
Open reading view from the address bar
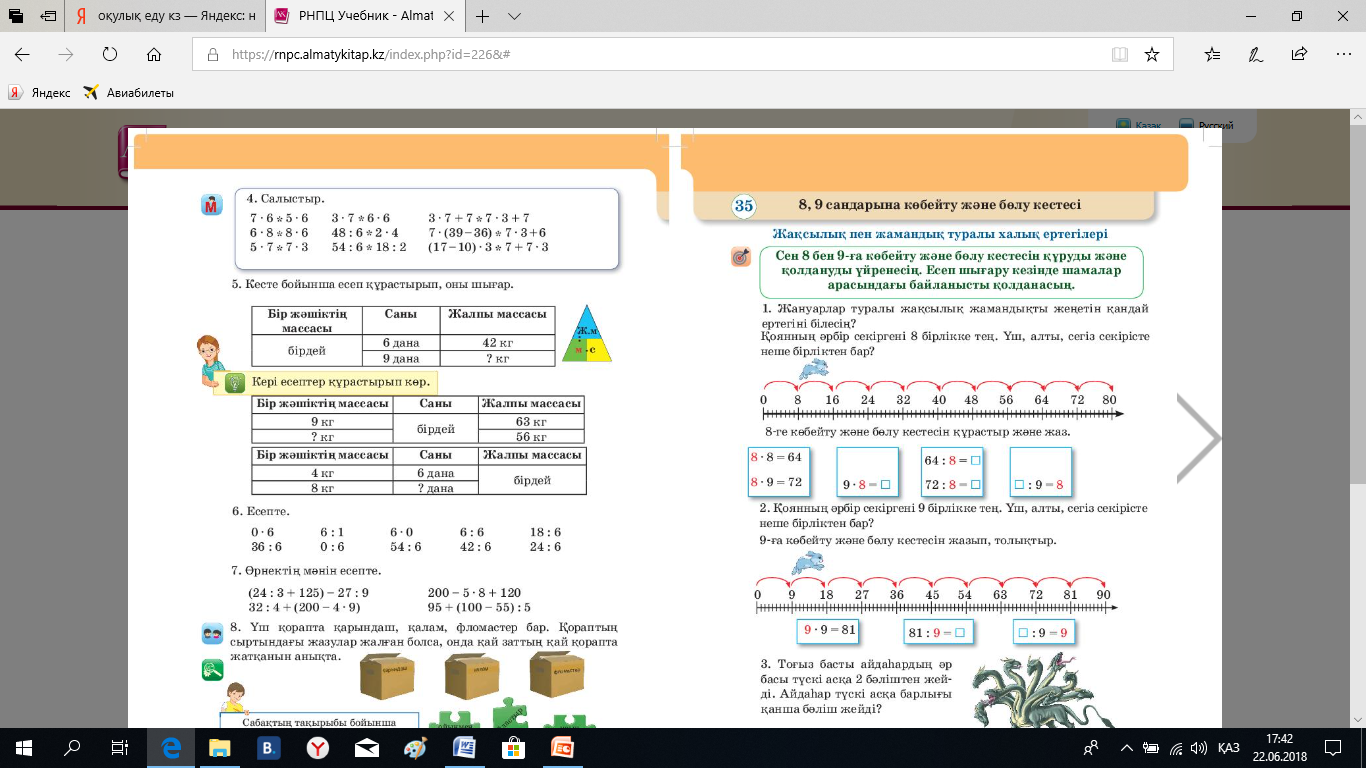[x=1118, y=55]
